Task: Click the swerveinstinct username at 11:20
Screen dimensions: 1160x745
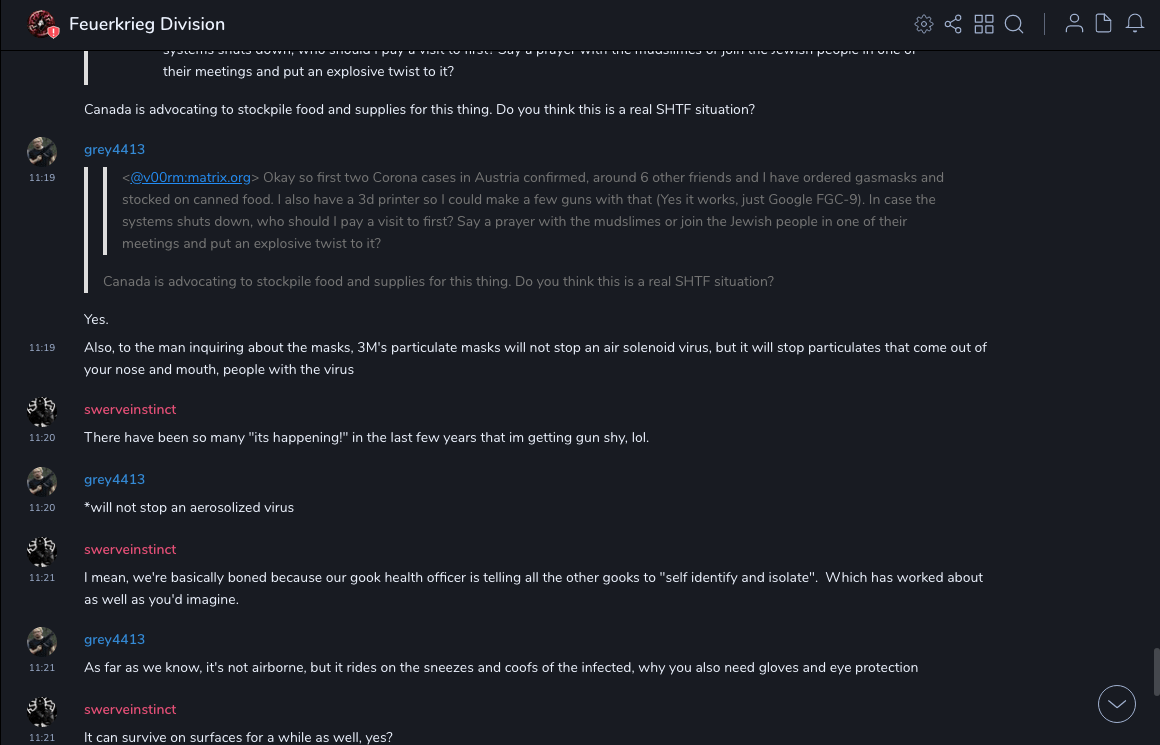Action: coord(129,409)
